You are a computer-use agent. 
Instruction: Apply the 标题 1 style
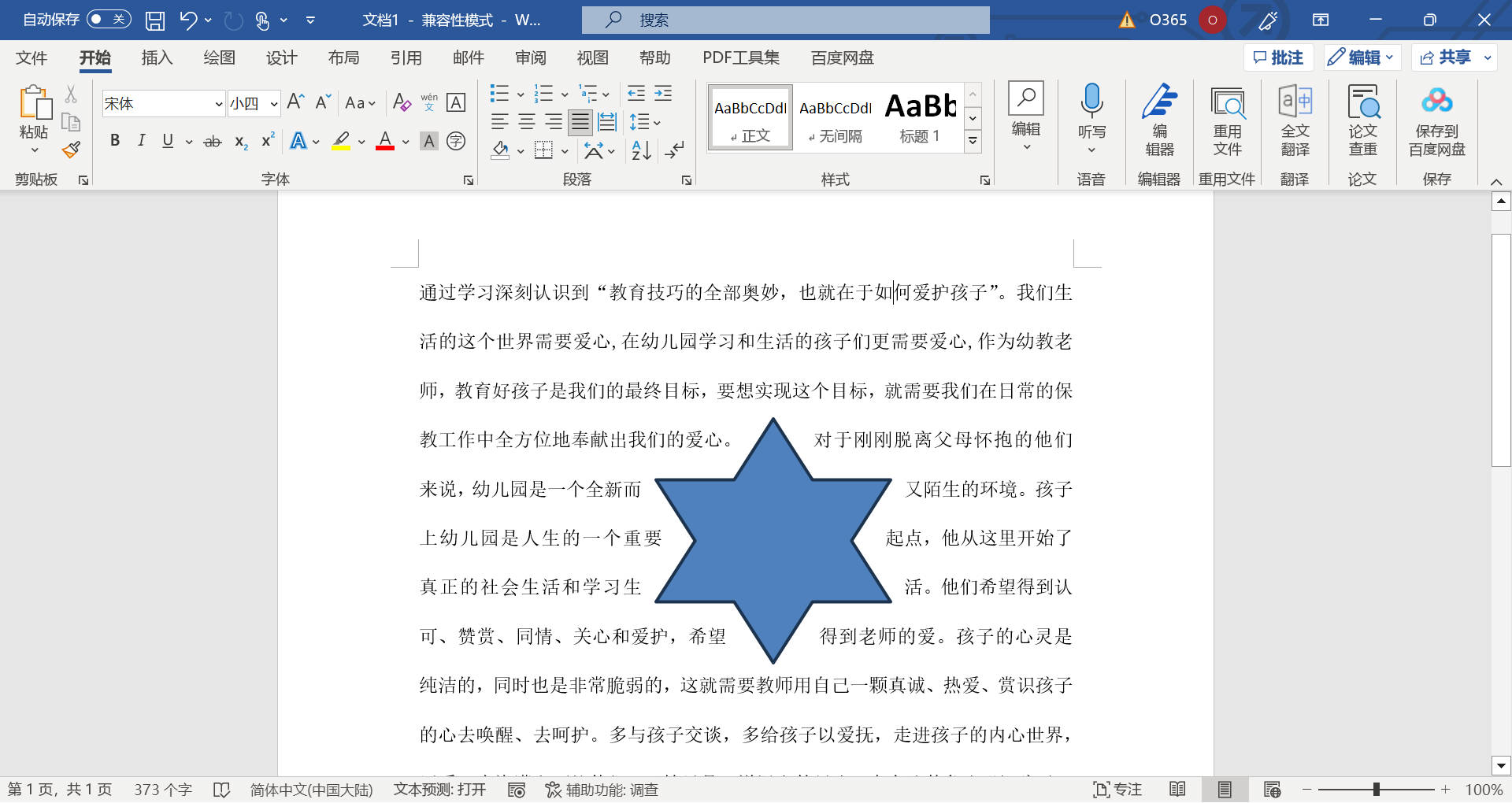click(920, 117)
